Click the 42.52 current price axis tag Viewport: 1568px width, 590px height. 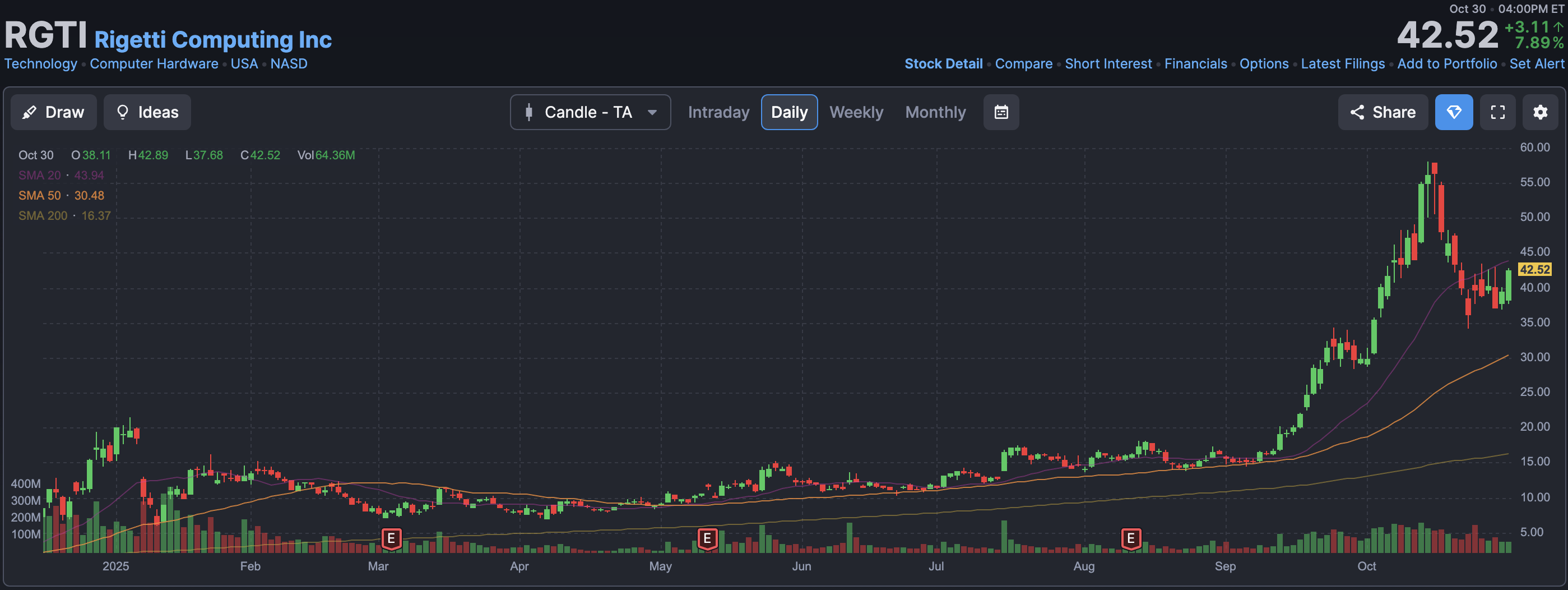tap(1534, 269)
